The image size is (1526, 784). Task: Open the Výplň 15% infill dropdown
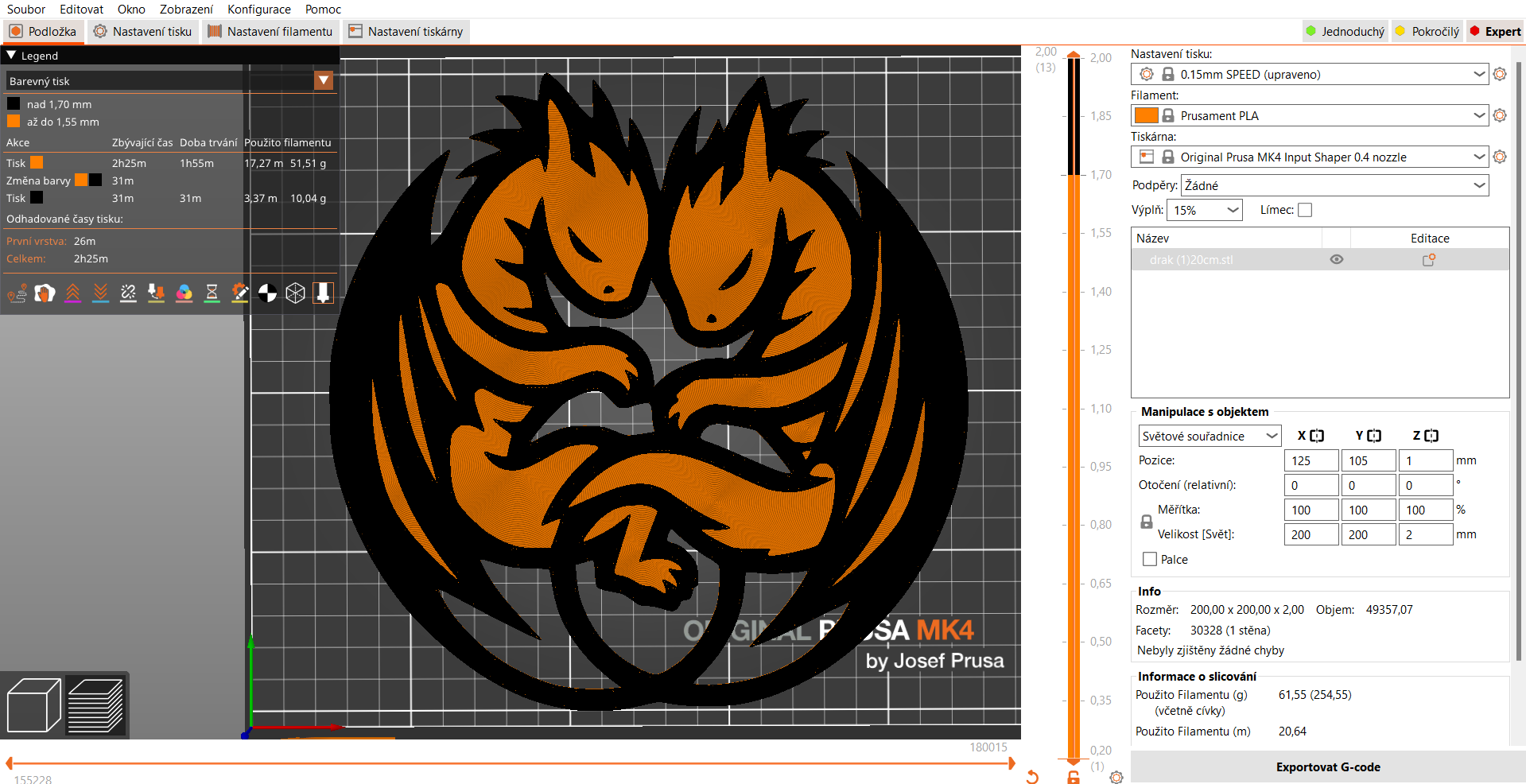(x=1205, y=210)
